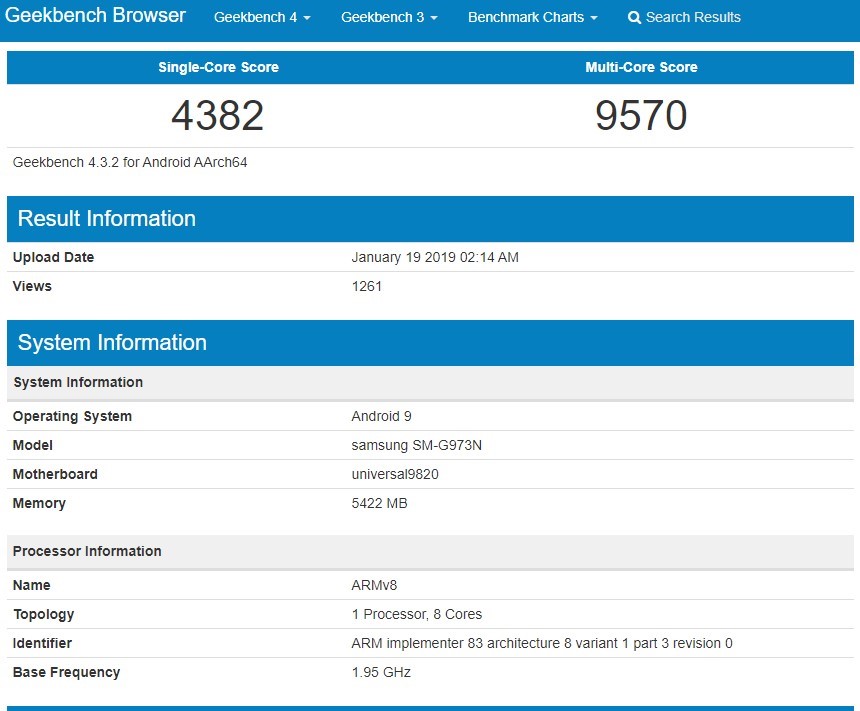Select the Android 9 value

381,416
